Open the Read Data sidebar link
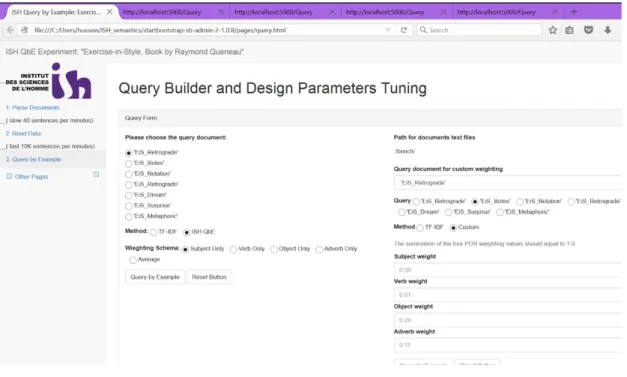Image resolution: width=627 pixels, height=377 pixels. (23, 134)
